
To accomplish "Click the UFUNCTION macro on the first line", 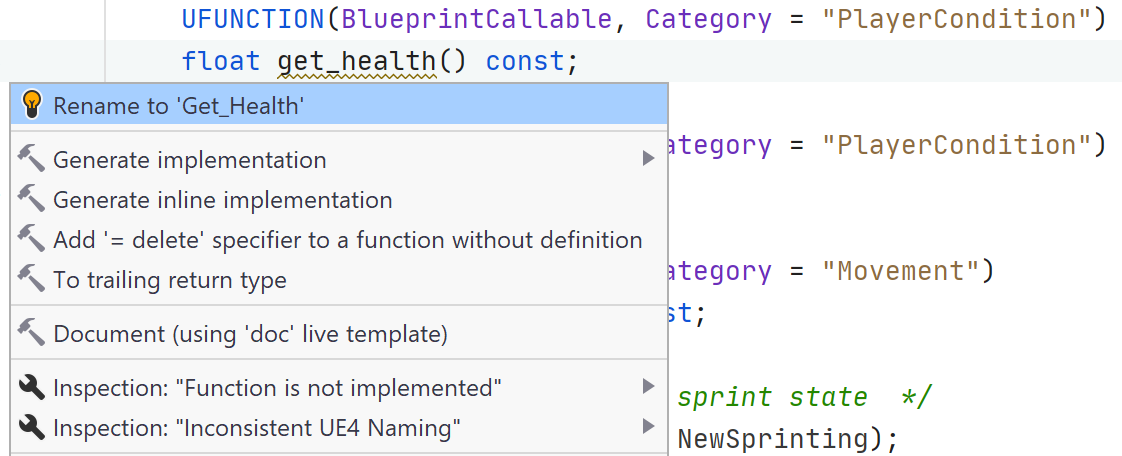I will pyautogui.click(x=253, y=19).
